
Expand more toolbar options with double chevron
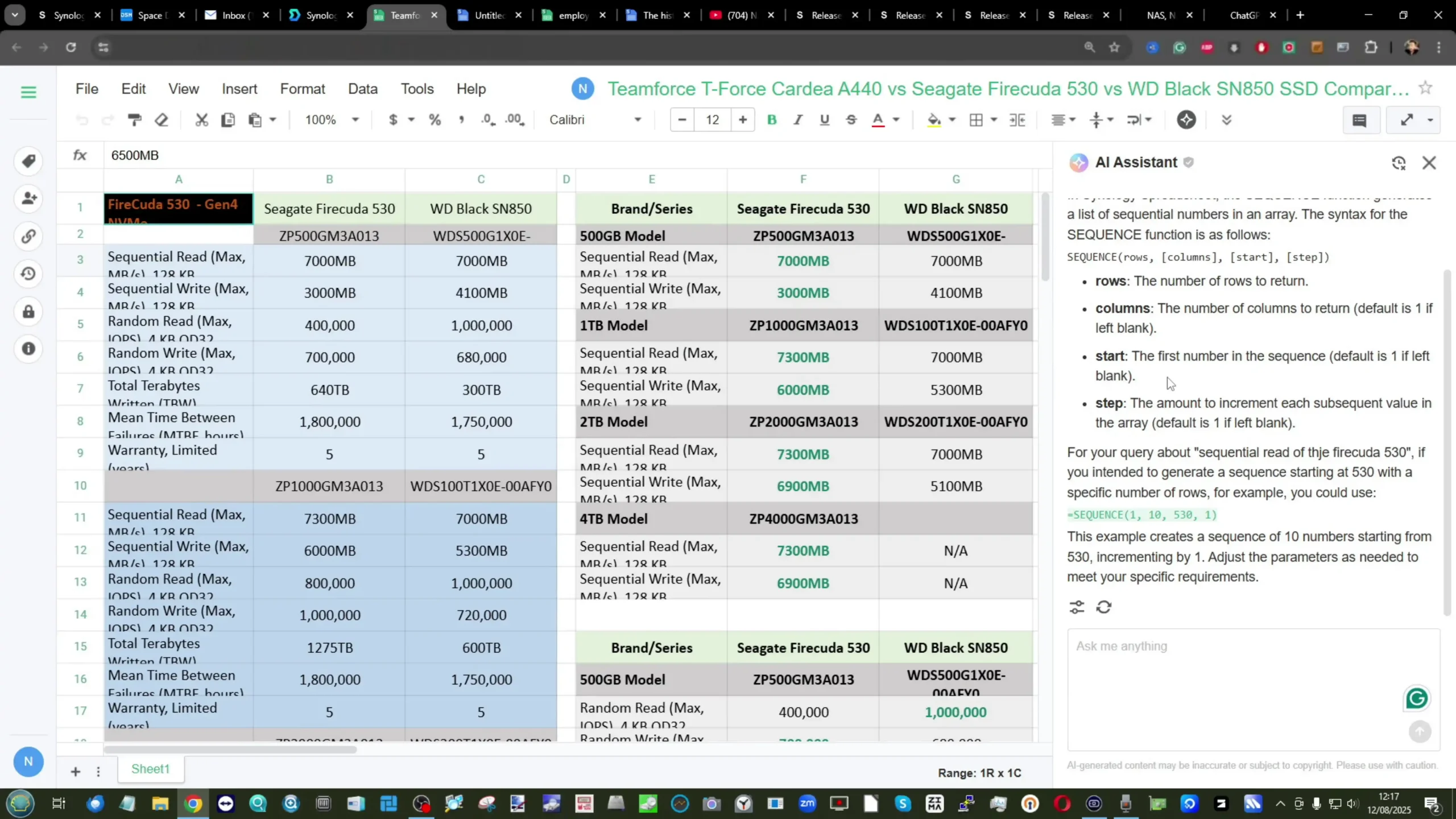pos(1226,120)
